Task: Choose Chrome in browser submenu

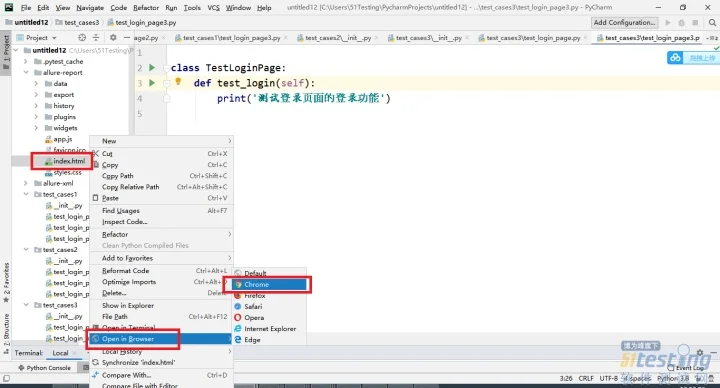Action: pos(269,285)
